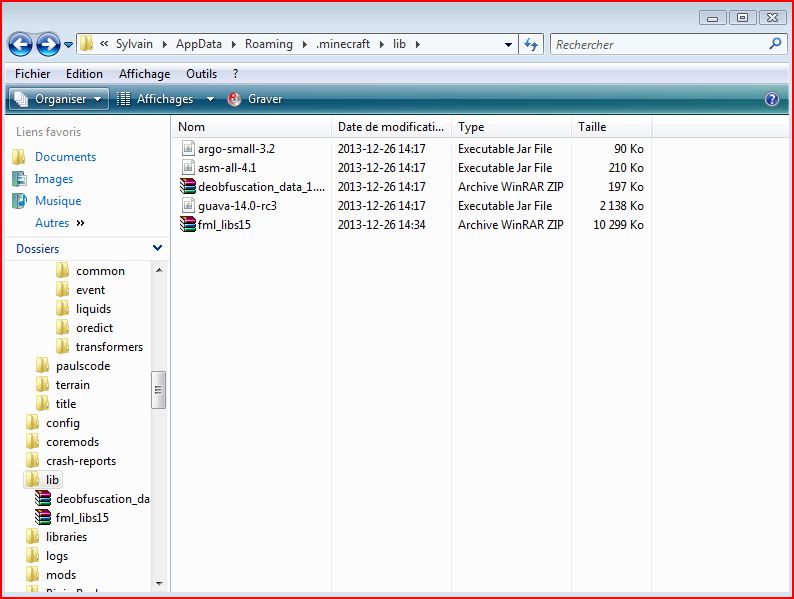Image resolution: width=794 pixels, height=599 pixels.
Task: Navigate to Sylvain in breadcrumb
Action: 134,44
